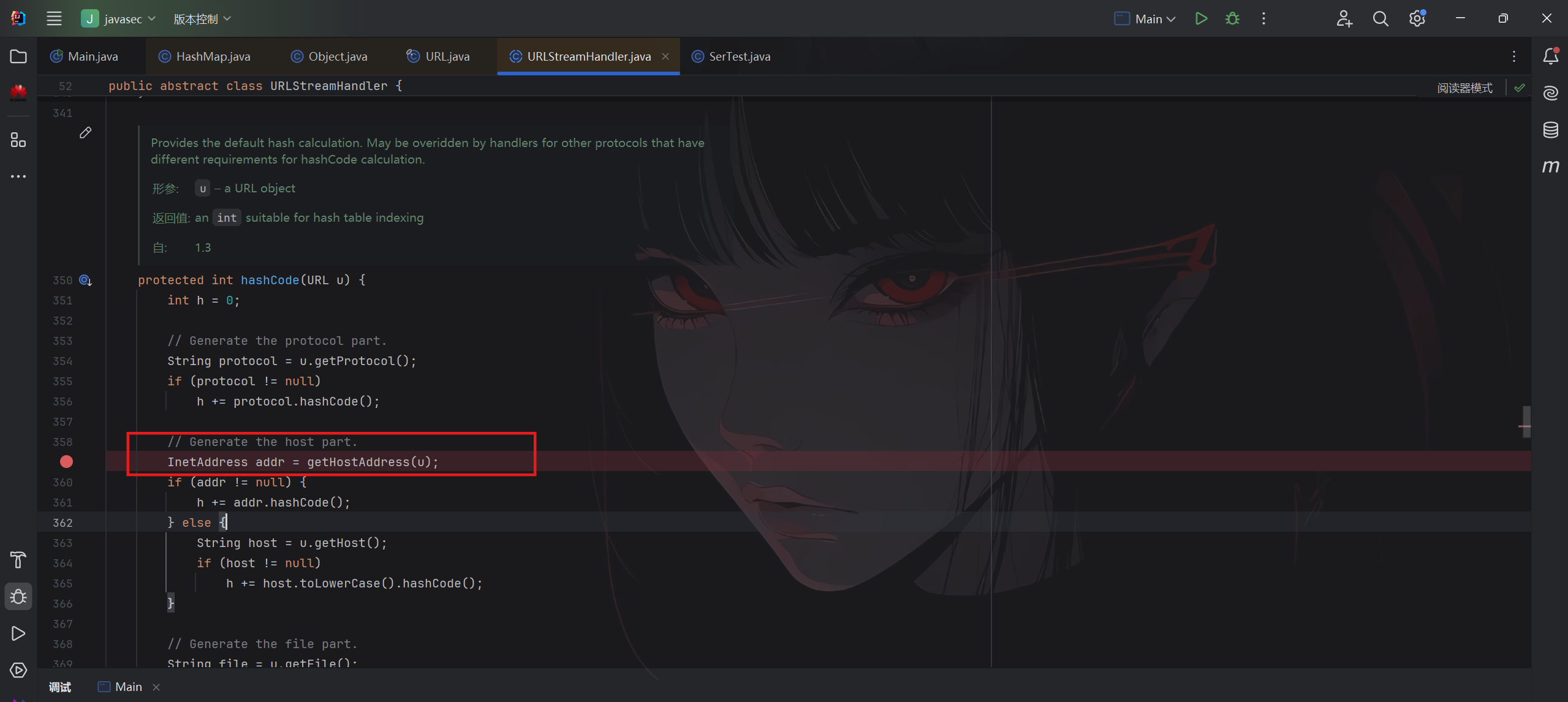Close the URLStreamHandler.java tab

coord(665,56)
